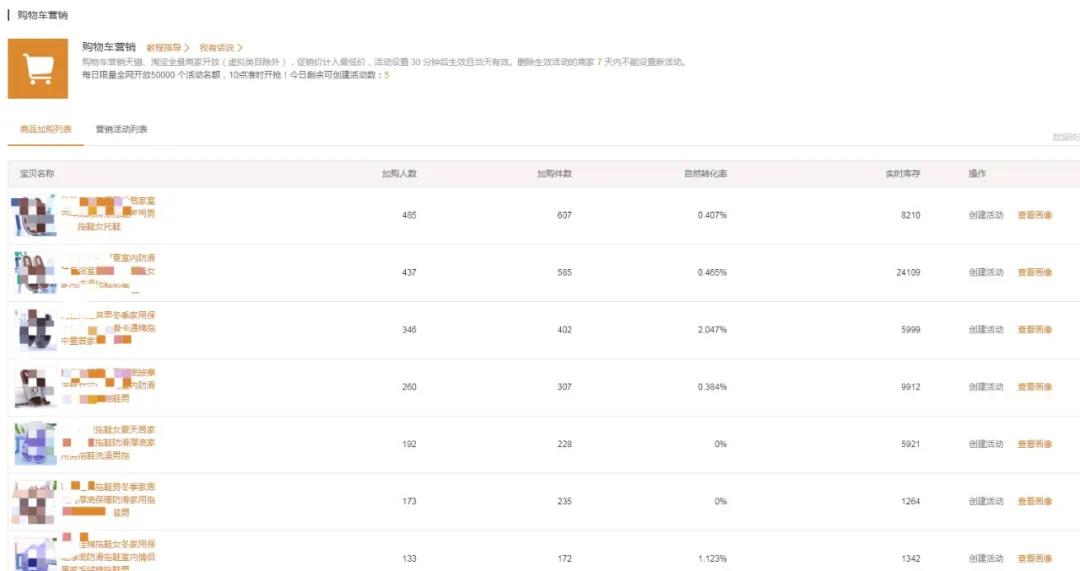1080x571 pixels.
Task: Open product title of the row with 307 加购件数
Action: [108, 385]
